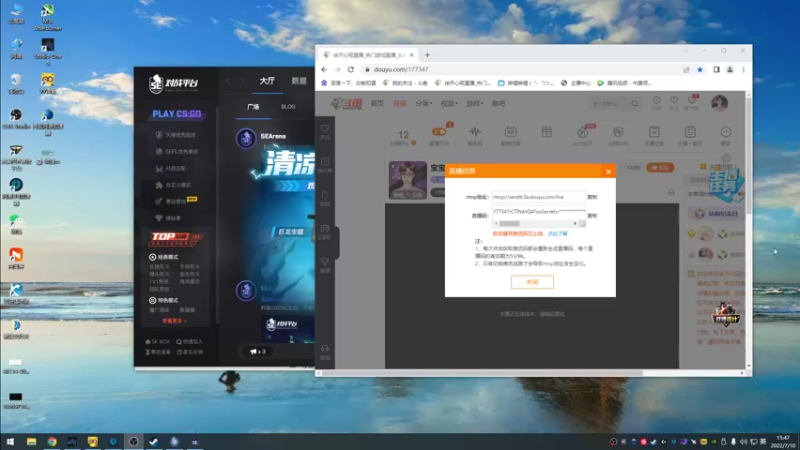Click the gift box icon in streamer toolbar
The height and width of the screenshot is (450, 800).
546,133
